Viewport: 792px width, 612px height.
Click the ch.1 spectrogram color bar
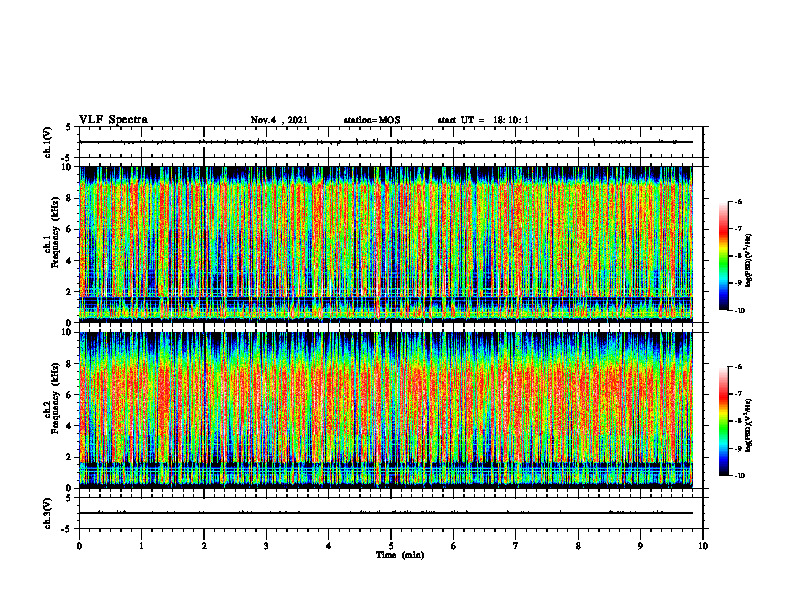(723, 256)
